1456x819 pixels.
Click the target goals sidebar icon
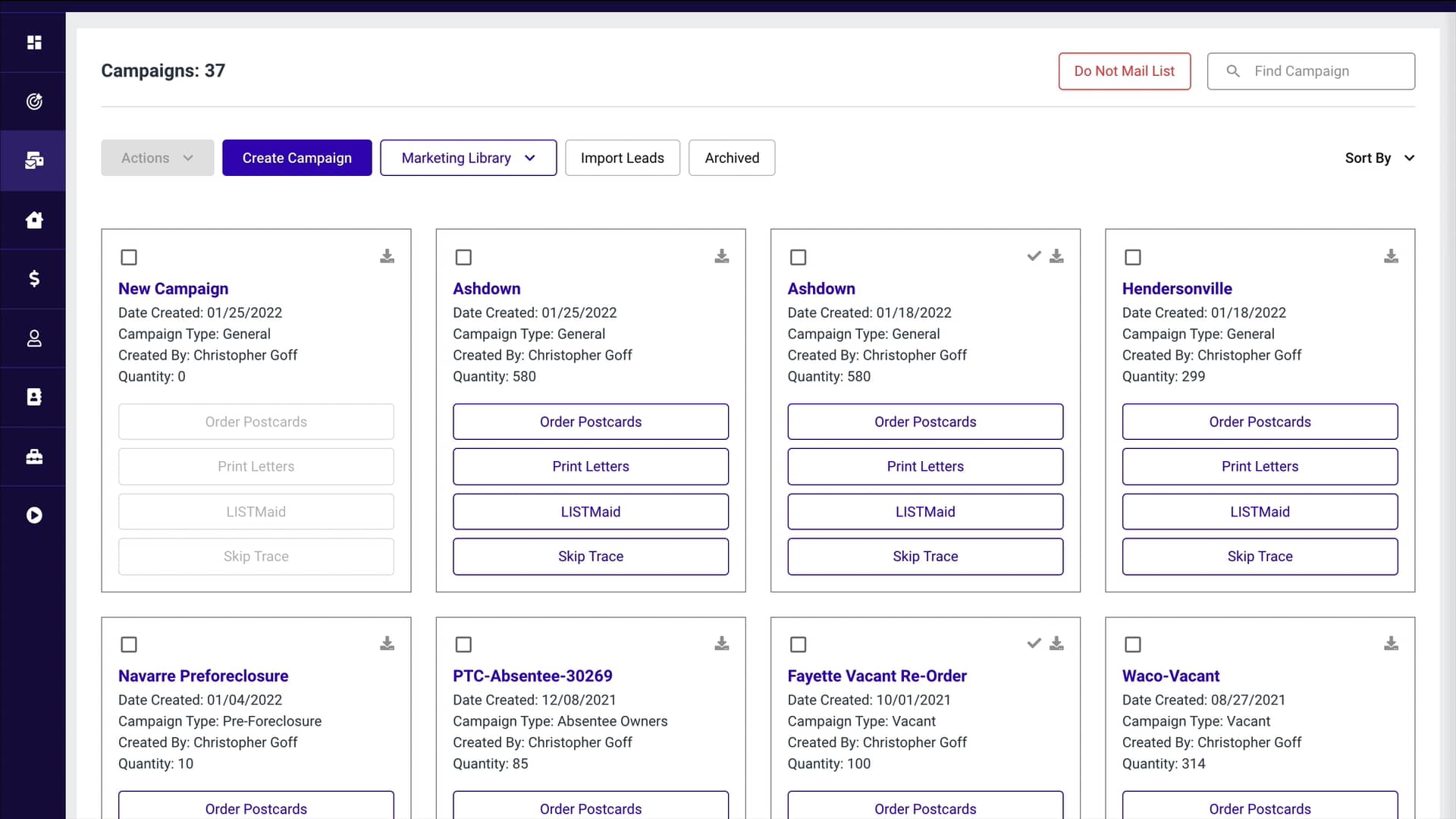tap(34, 102)
